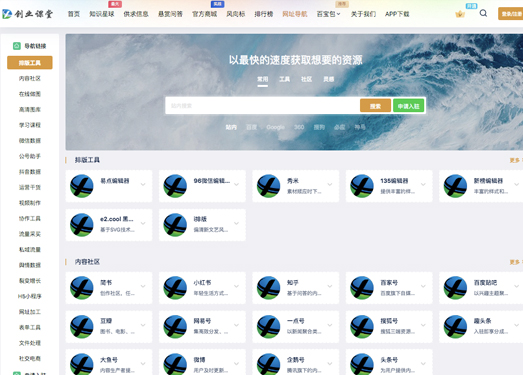Jump to 高清图库 in sidebar
This screenshot has height=375, width=523.
(30, 109)
